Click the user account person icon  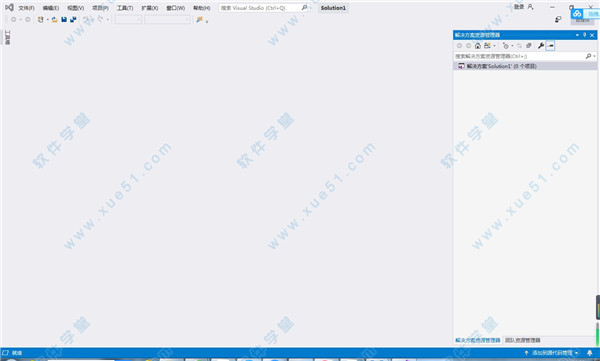(x=530, y=7)
